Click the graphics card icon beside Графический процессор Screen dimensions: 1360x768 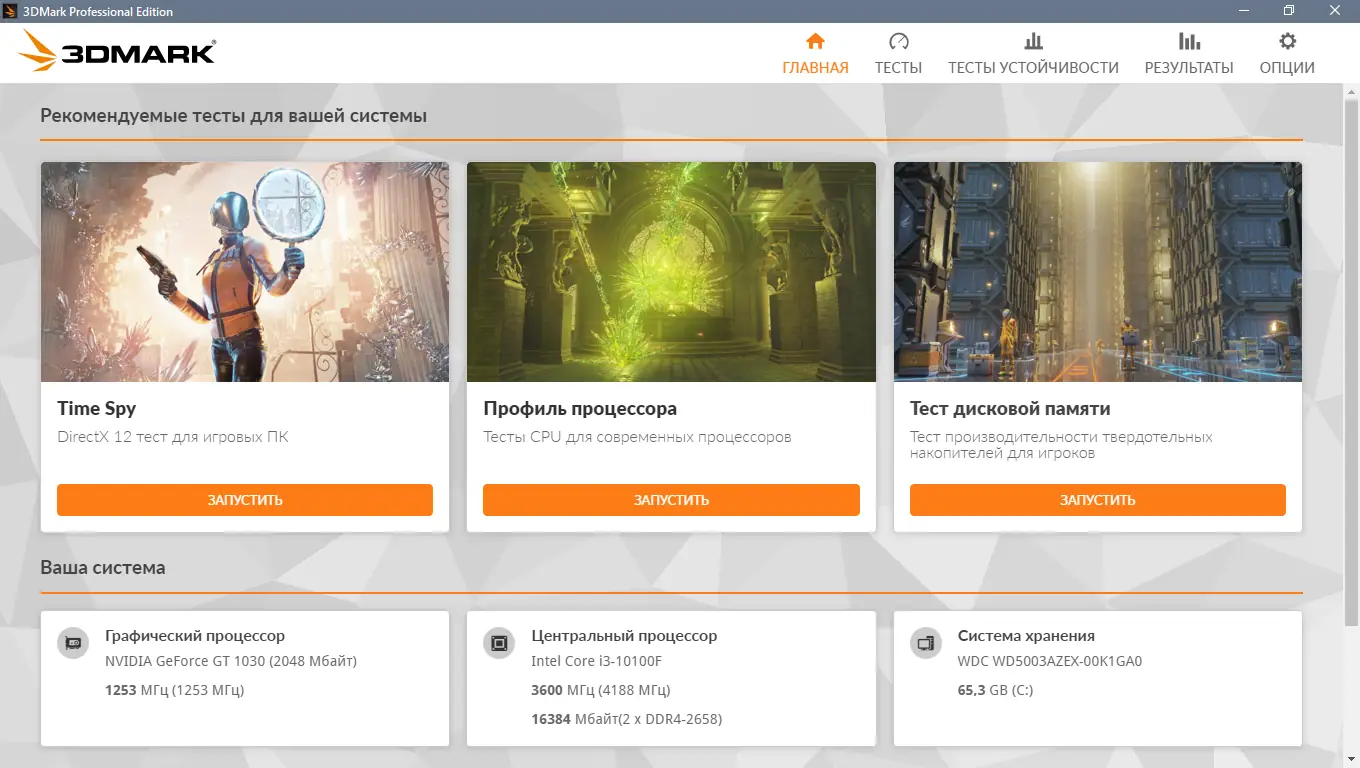72,643
